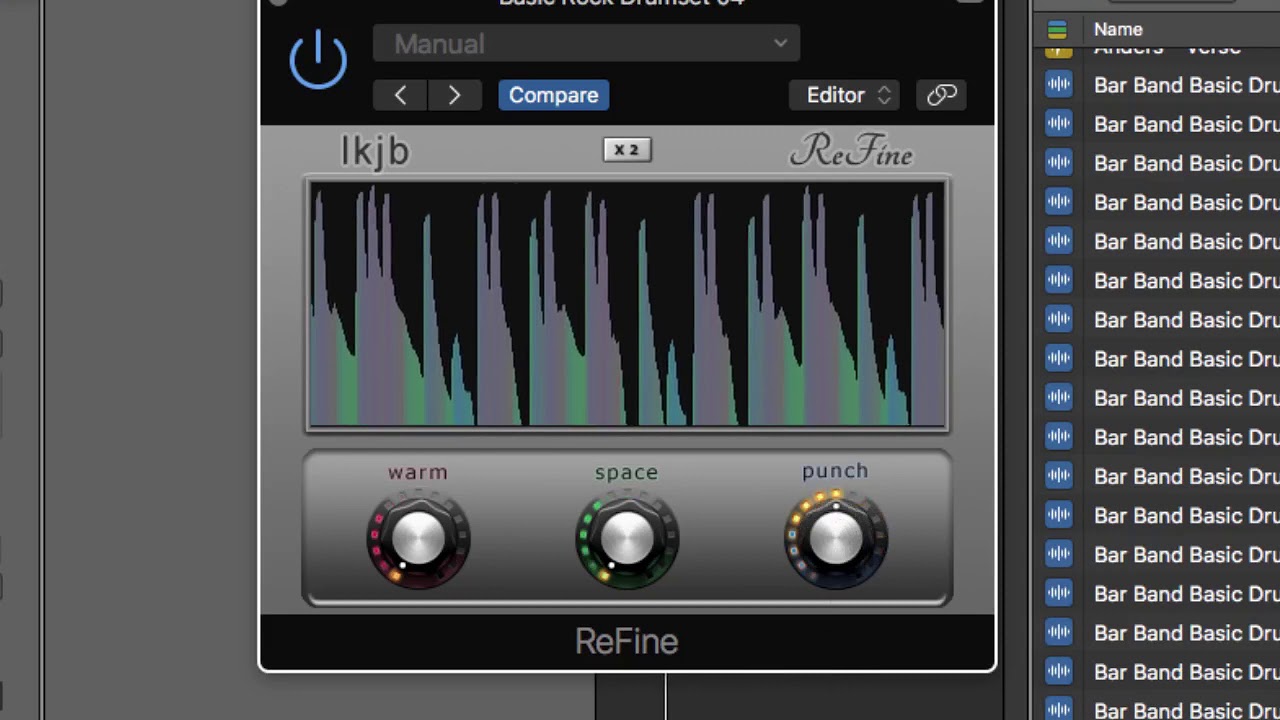Go to the next preset arrow
The height and width of the screenshot is (720, 1280).
pyautogui.click(x=454, y=95)
